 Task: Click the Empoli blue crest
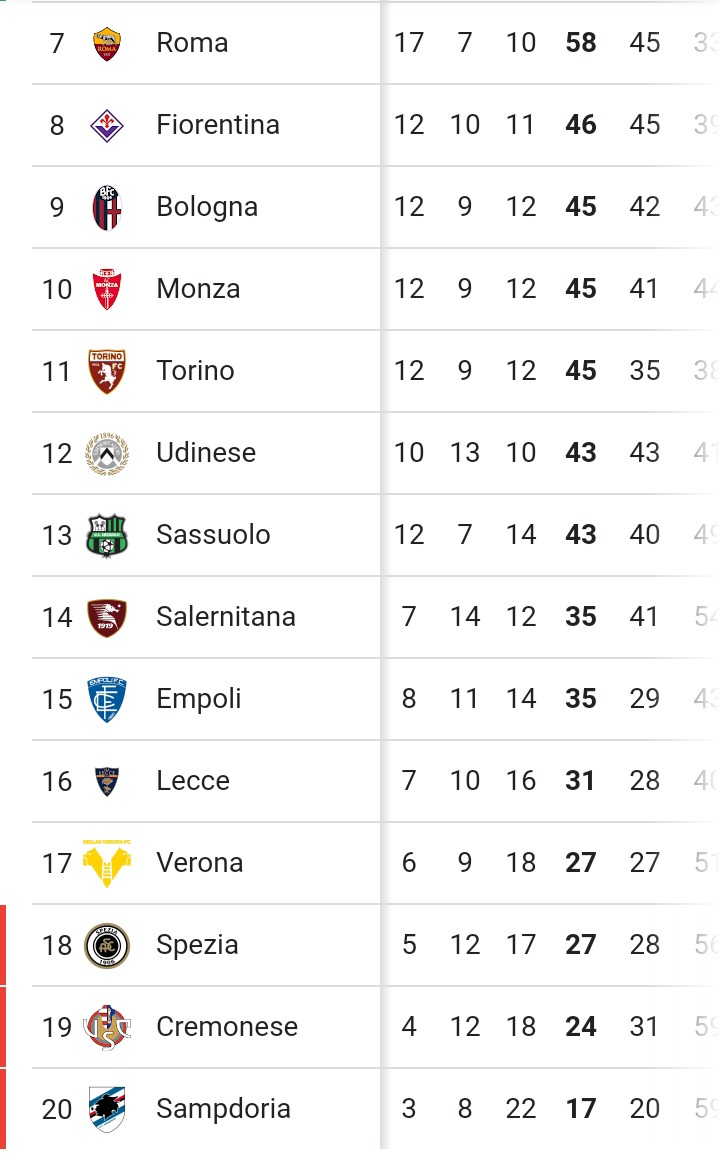click(x=107, y=699)
